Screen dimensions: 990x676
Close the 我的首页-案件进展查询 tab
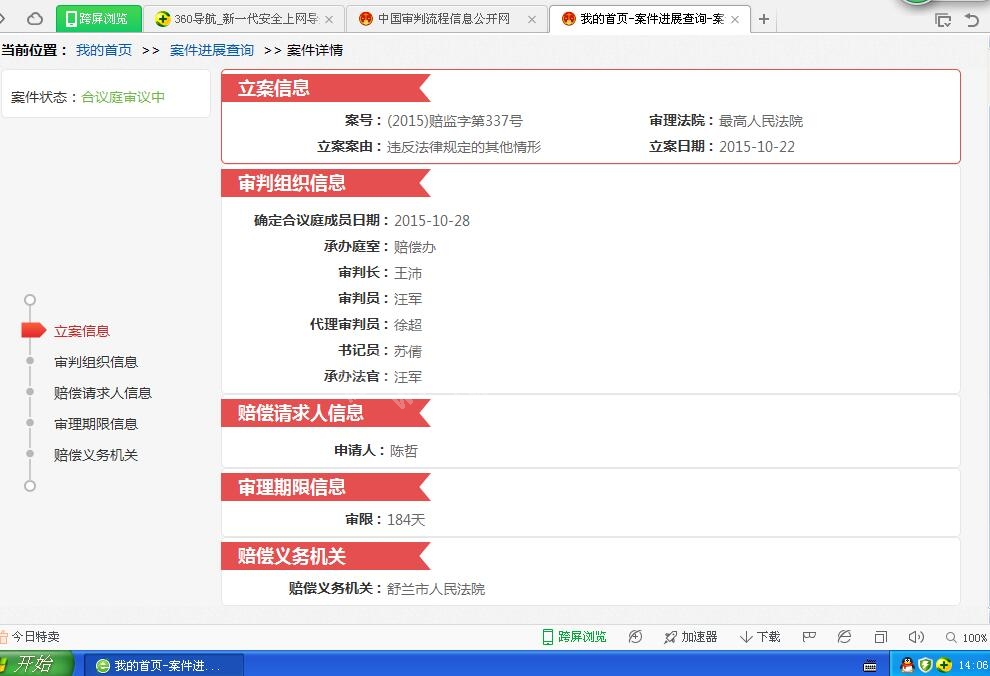735,20
